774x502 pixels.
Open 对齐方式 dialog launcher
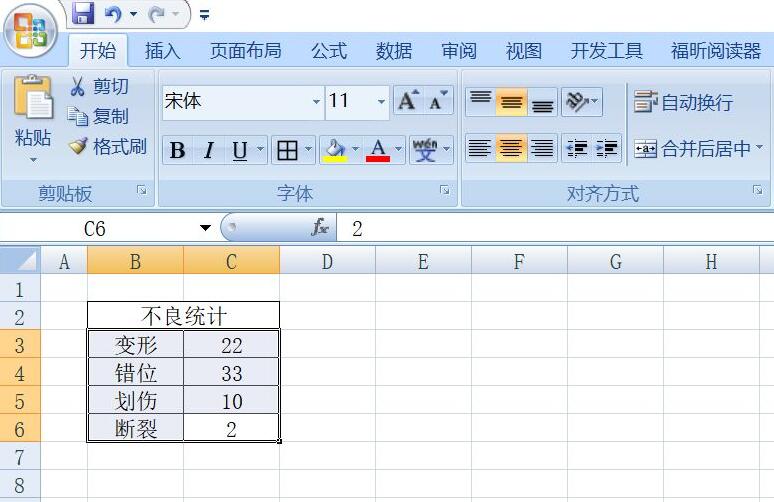pos(758,190)
